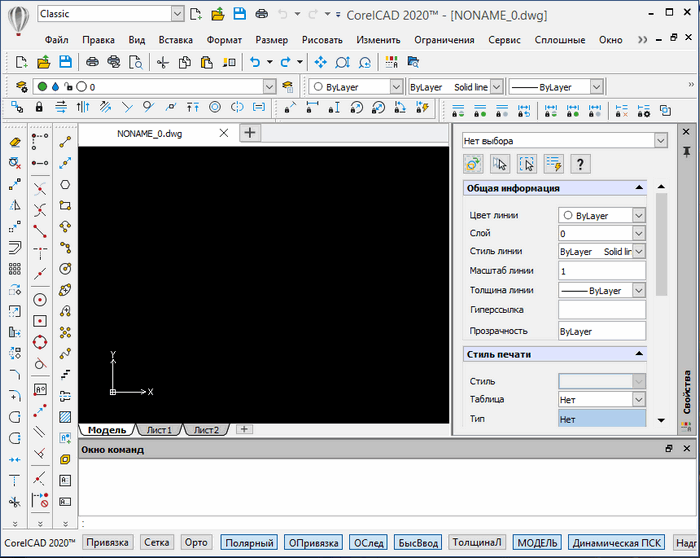Viewport: 700px width, 558px height.
Task: Toggle ОПривязка entity snap
Action: pyautogui.click(x=313, y=542)
